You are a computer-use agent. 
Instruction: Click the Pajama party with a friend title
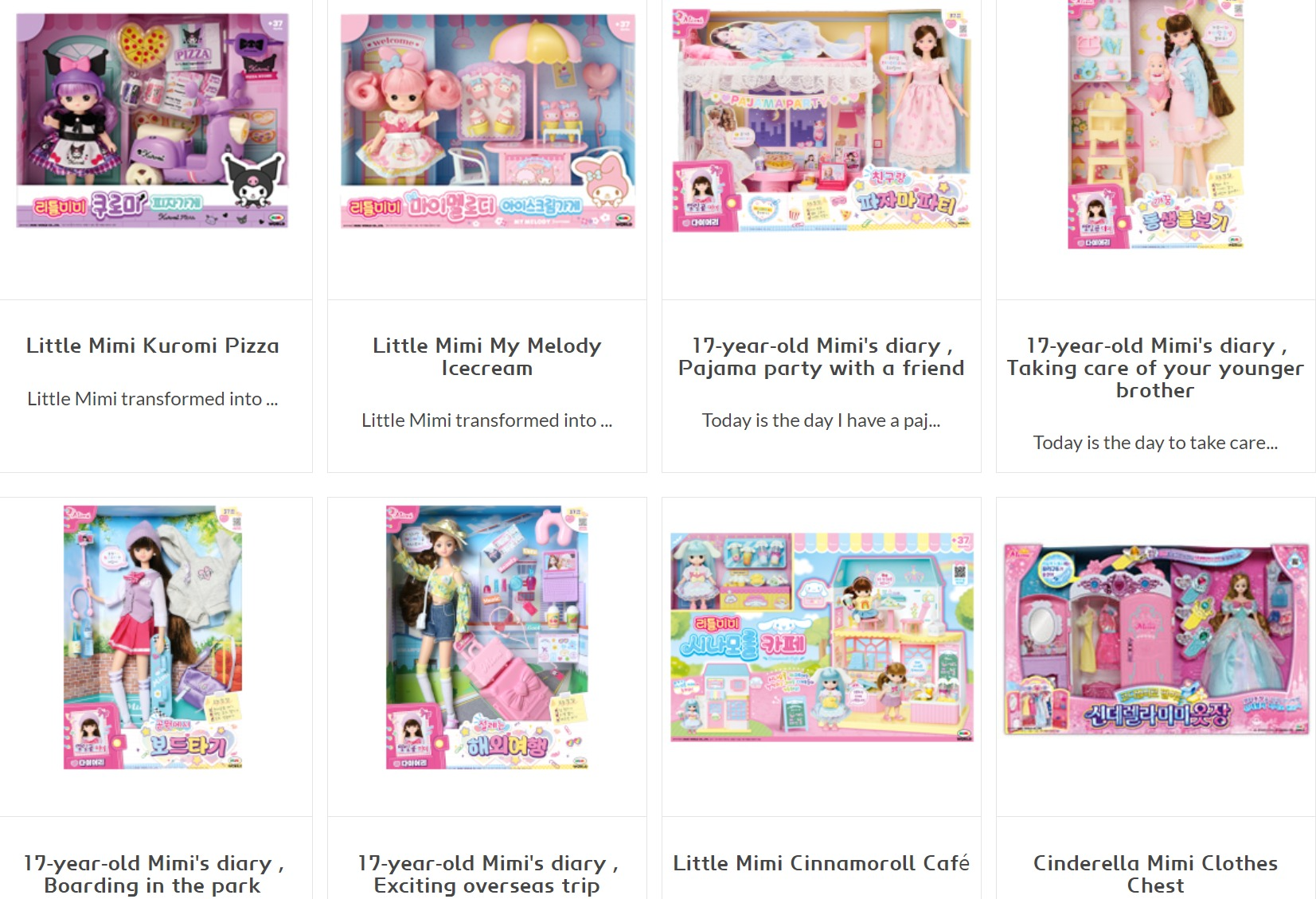822,357
